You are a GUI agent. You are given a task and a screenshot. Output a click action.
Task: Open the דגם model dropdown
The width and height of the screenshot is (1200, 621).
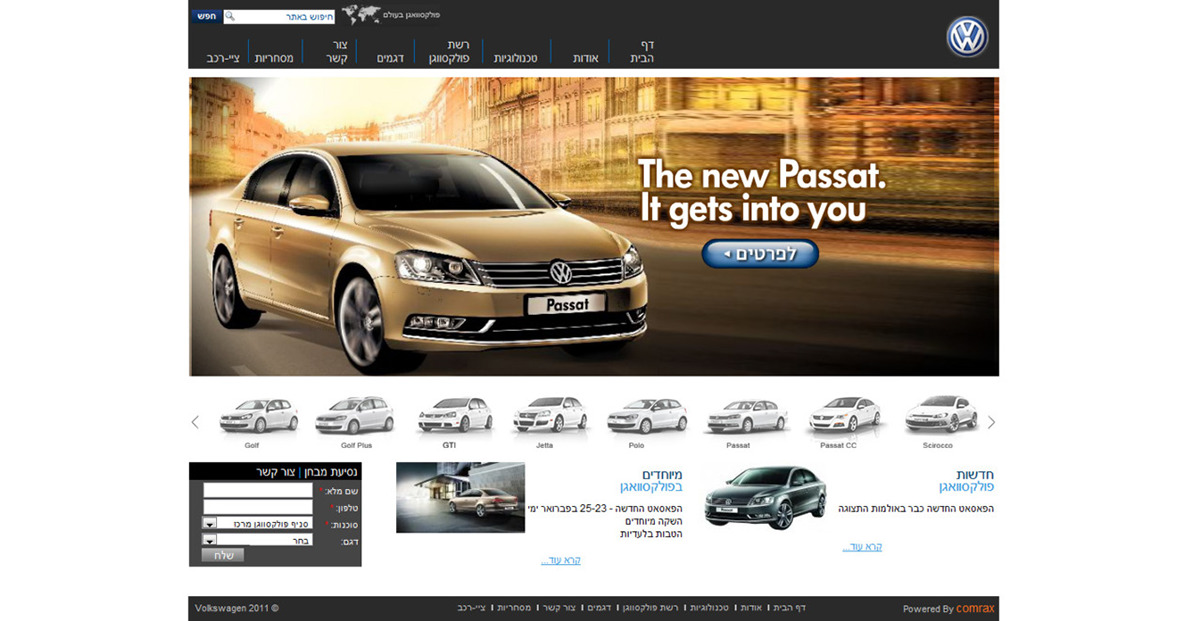[258, 540]
